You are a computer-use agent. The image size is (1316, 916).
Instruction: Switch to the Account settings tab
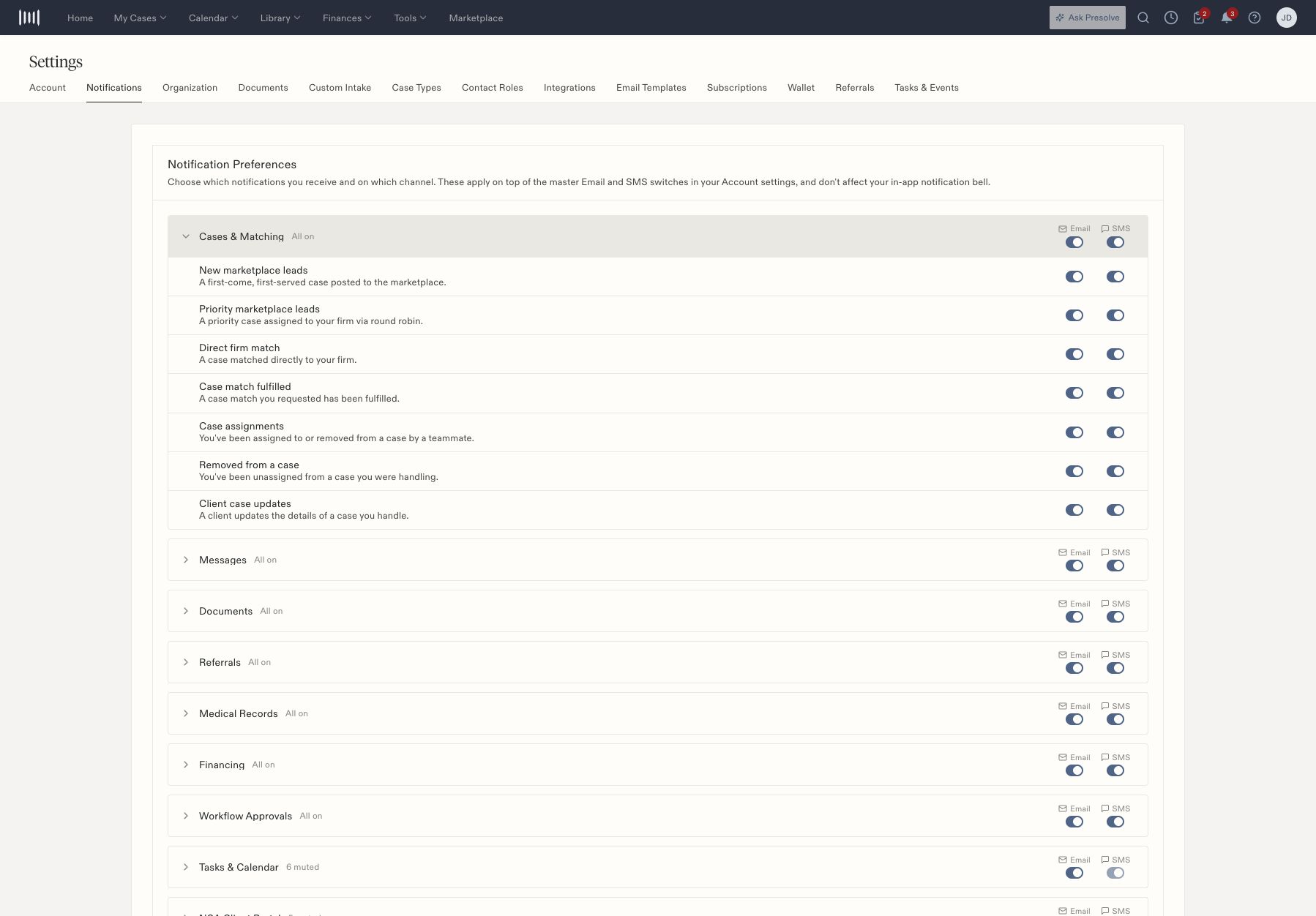(48, 88)
